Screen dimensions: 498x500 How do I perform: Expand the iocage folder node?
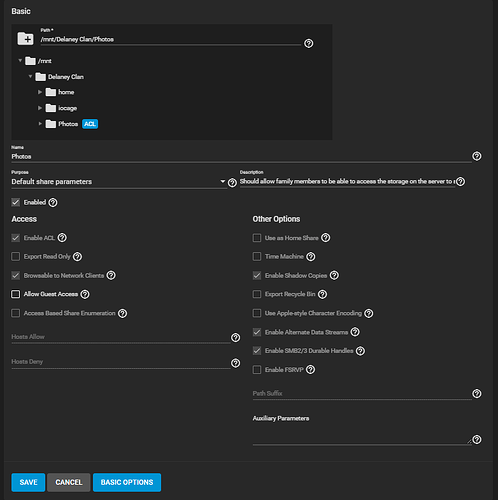coord(40,108)
